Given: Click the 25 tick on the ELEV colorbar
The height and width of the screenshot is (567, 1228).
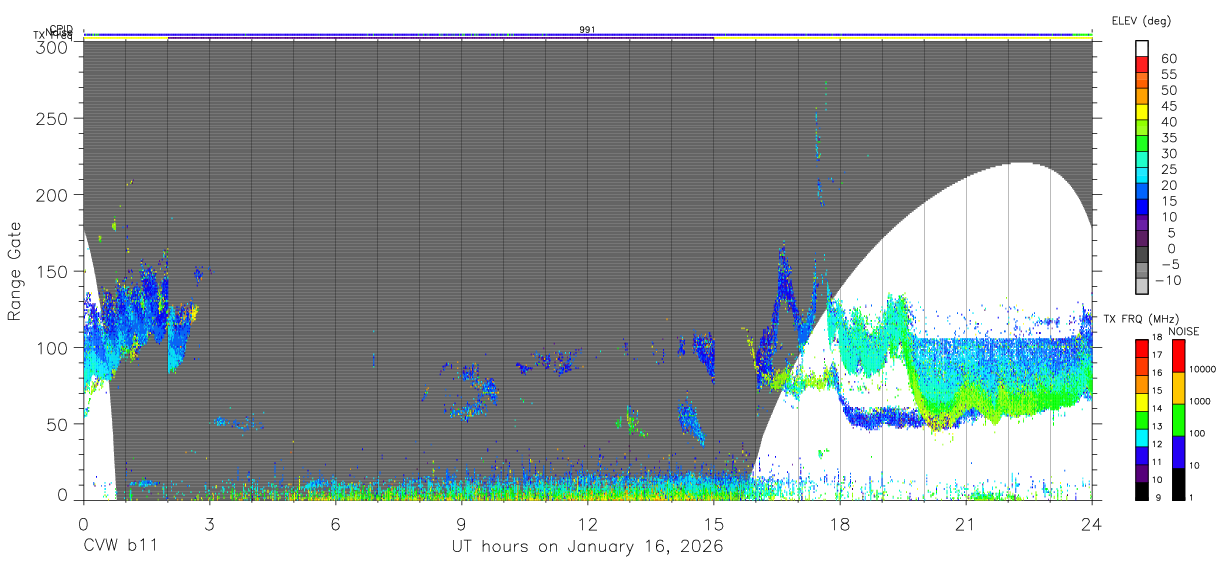Looking at the screenshot, I should point(1168,169).
